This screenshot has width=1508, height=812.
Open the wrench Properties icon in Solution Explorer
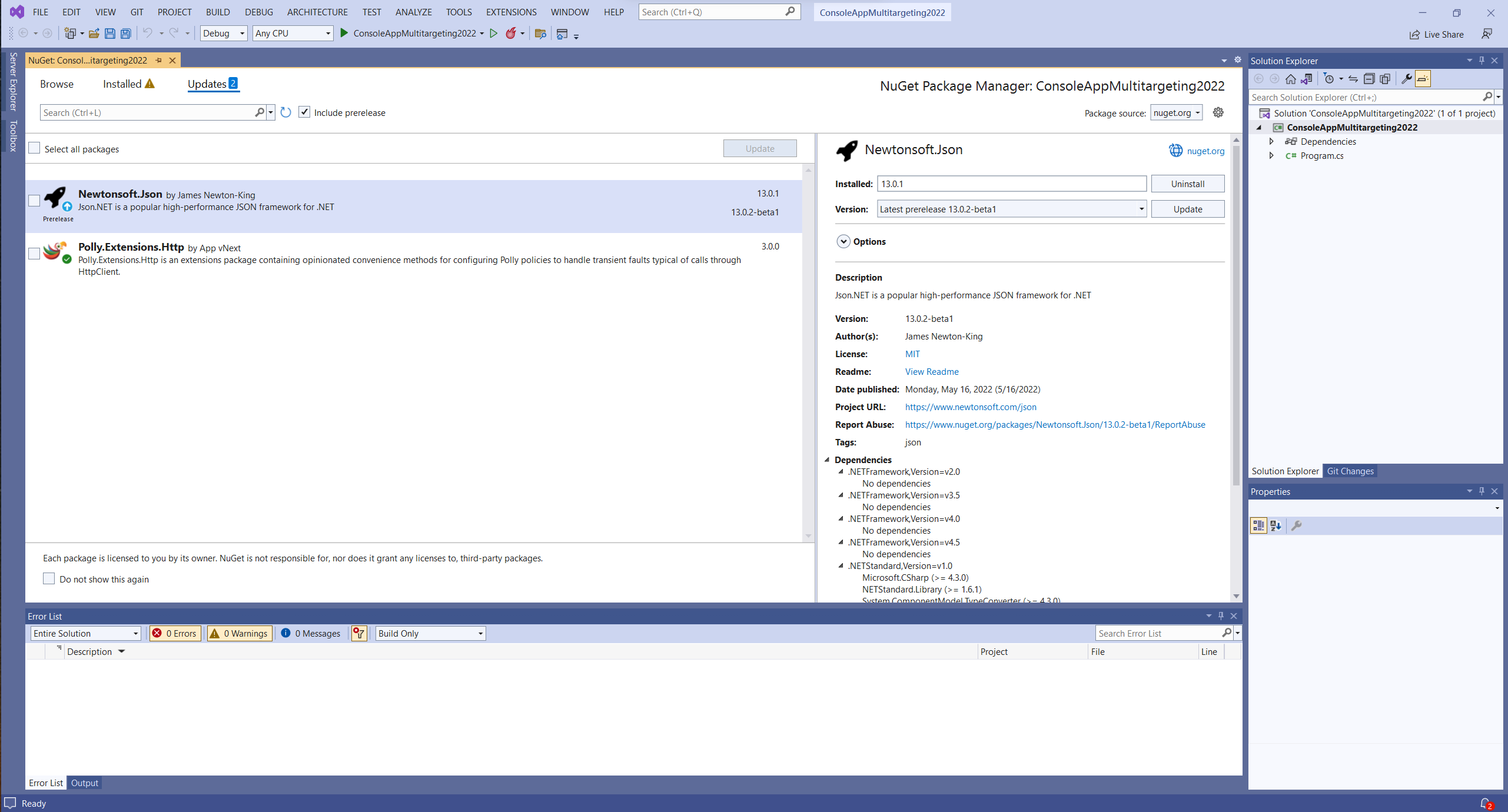pyautogui.click(x=1406, y=79)
